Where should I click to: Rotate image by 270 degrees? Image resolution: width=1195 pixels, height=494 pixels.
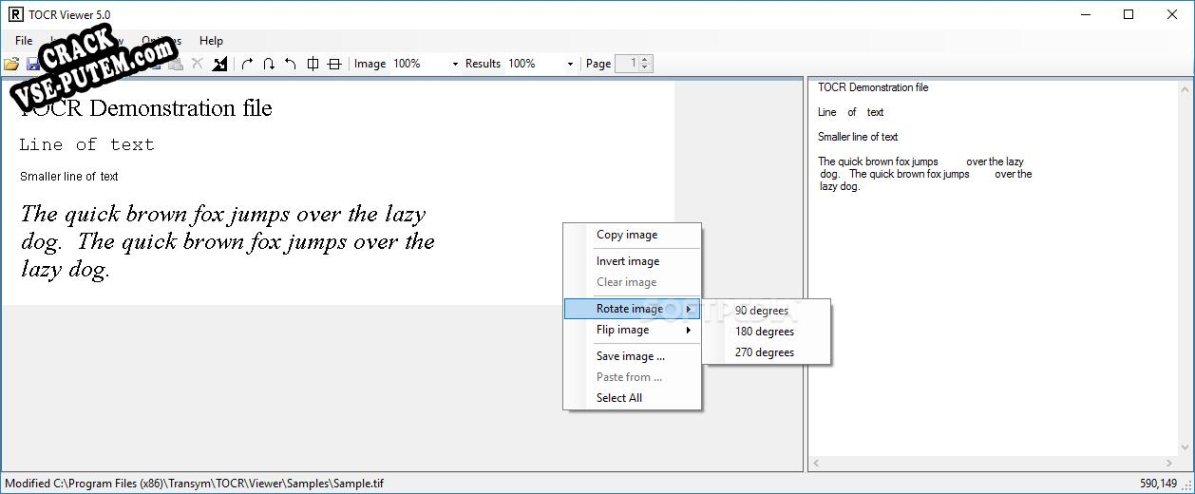coord(766,352)
